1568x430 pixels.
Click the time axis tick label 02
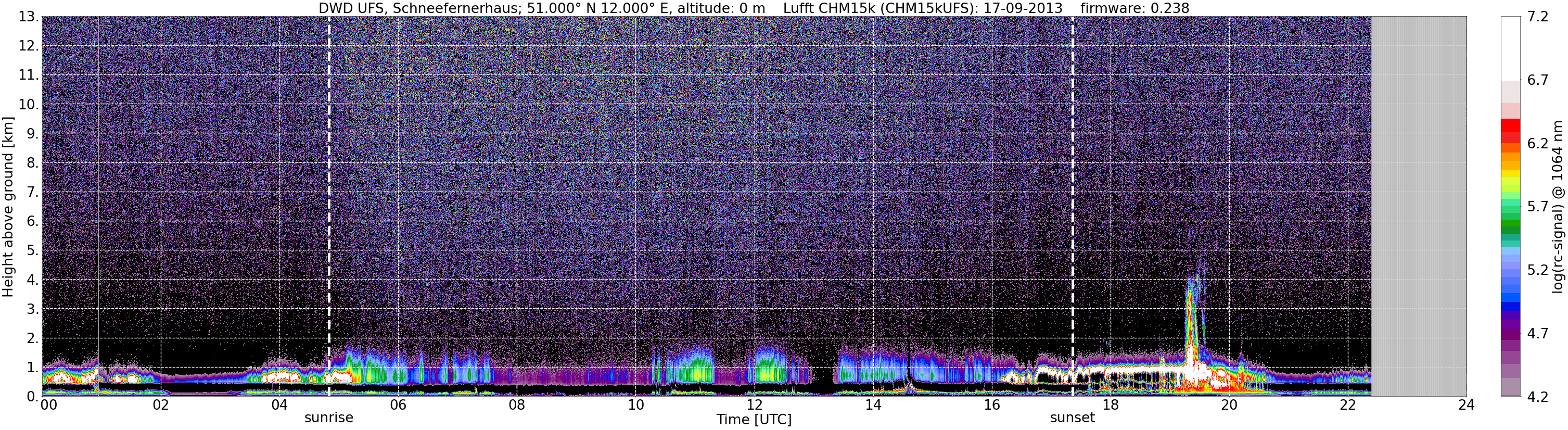click(161, 406)
